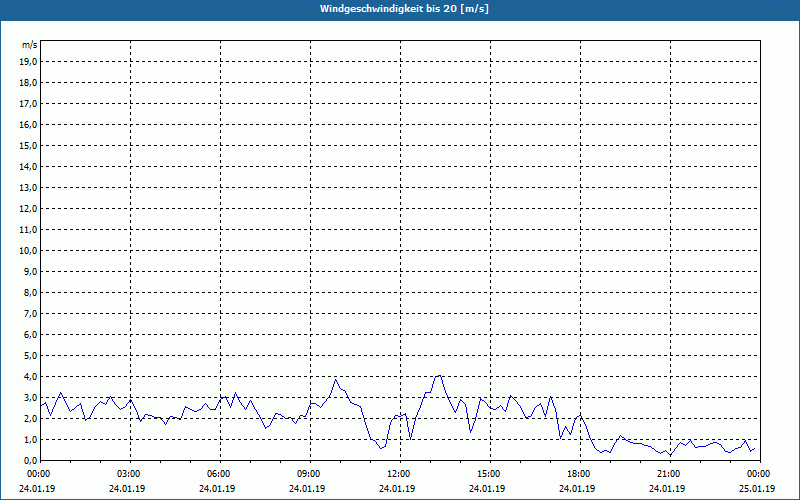Image resolution: width=800 pixels, height=500 pixels.
Task: Select the '9,0' y-axis label
Action: point(31,271)
